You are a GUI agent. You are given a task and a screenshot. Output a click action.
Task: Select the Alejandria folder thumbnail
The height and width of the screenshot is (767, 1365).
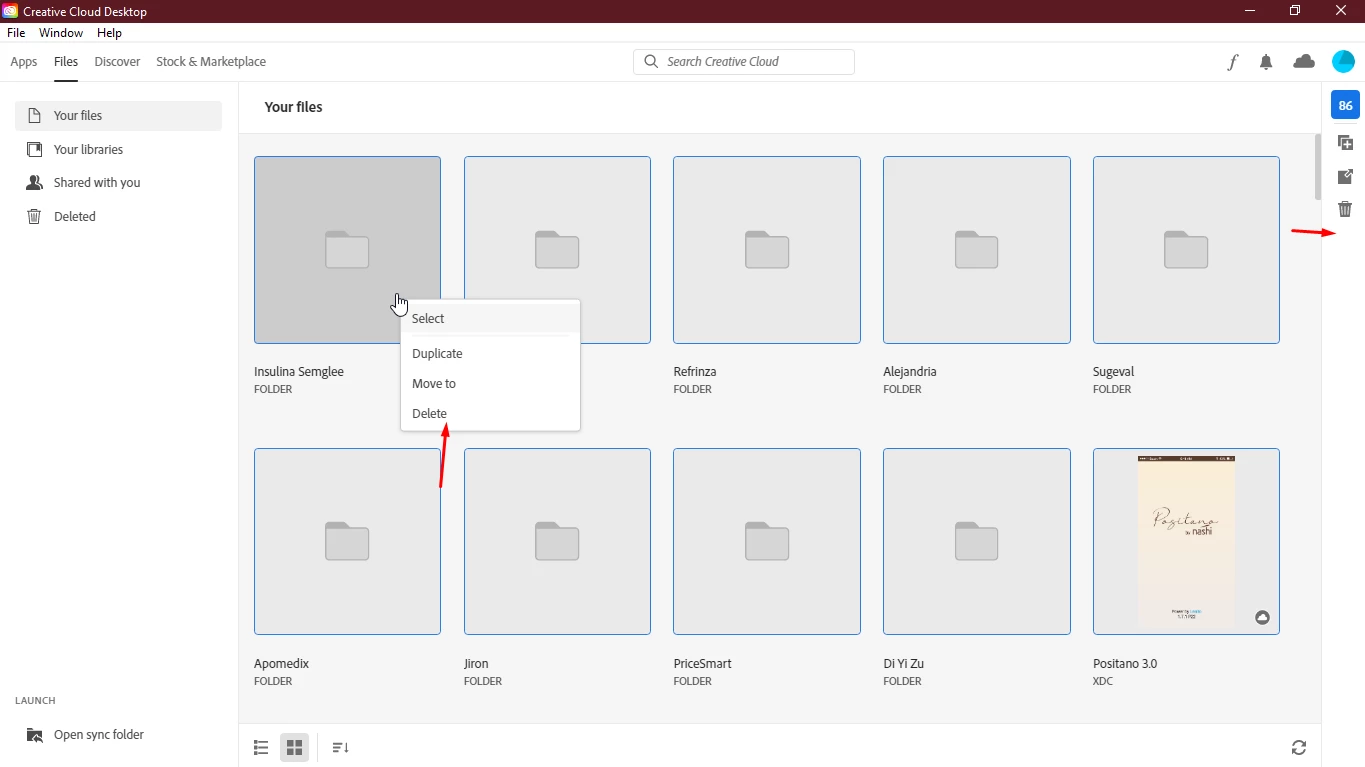pos(977,250)
